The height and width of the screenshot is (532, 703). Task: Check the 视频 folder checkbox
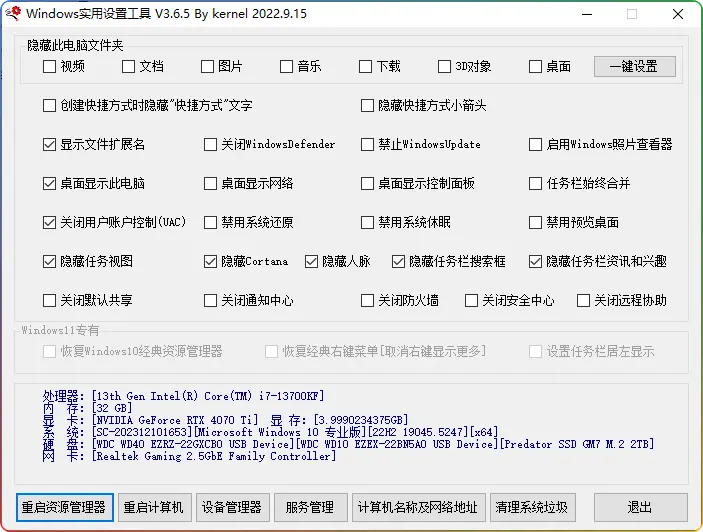click(49, 66)
